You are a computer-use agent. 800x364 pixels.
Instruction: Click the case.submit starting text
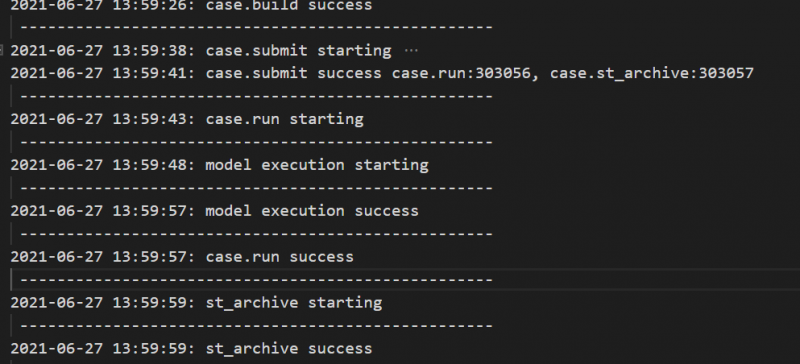pos(298,51)
